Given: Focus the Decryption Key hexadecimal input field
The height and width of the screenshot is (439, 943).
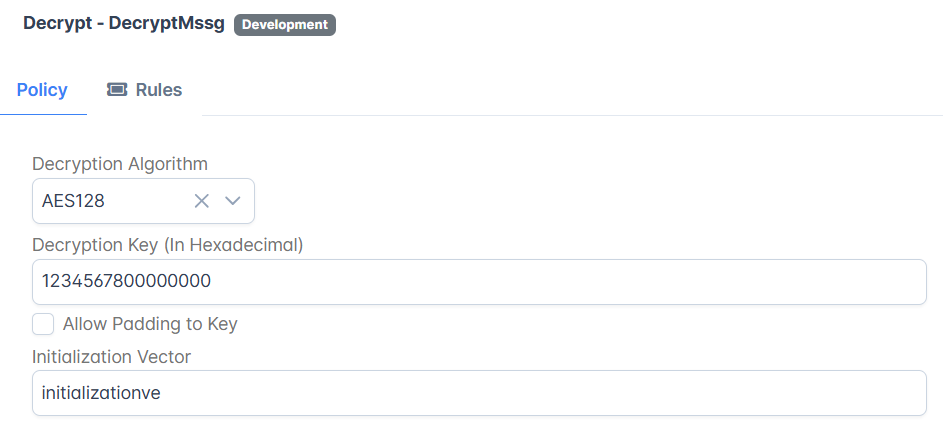Looking at the screenshot, I should click(x=479, y=281).
